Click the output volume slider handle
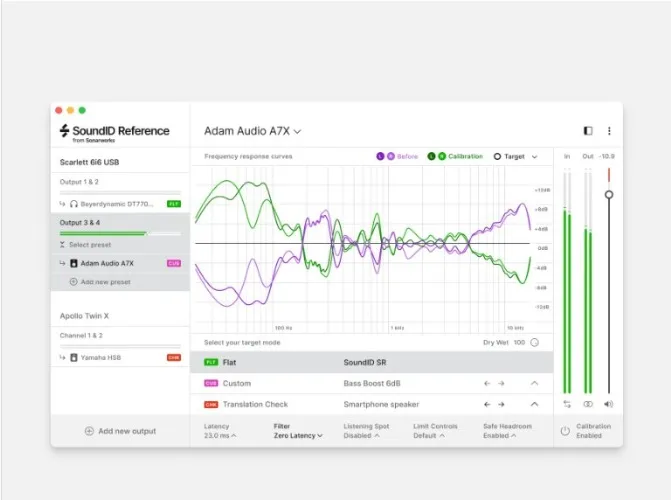 (608, 194)
